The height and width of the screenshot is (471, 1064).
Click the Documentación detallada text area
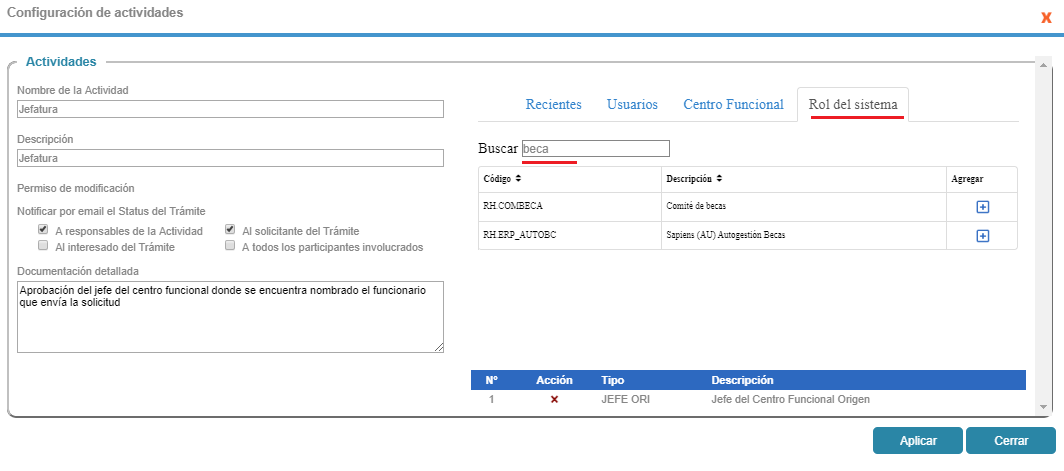point(230,317)
